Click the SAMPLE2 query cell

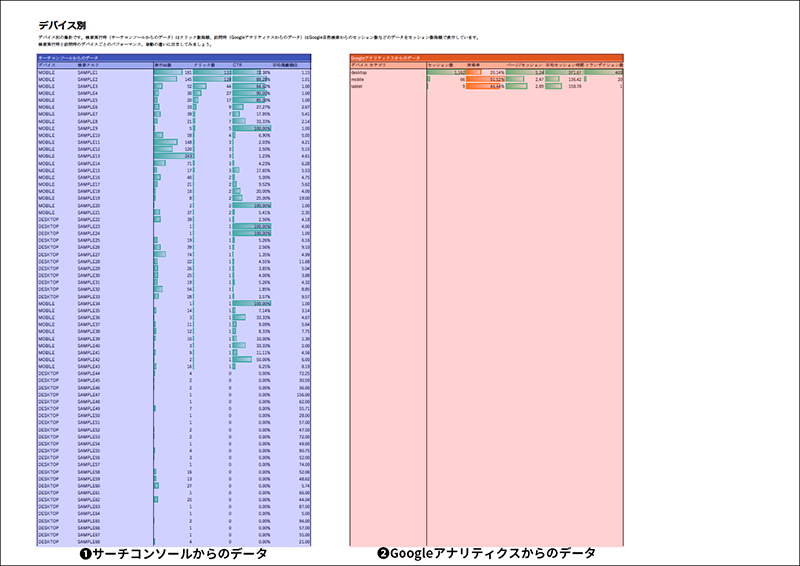coord(87,80)
